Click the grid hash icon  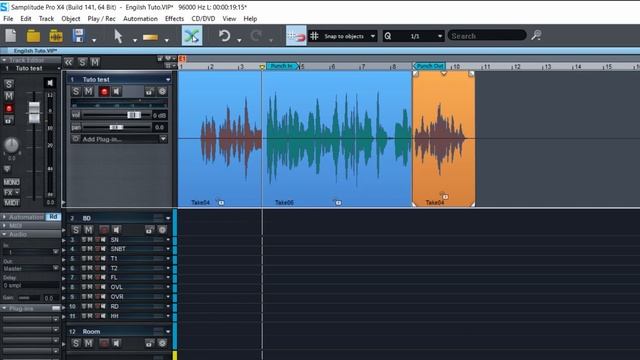pyautogui.click(x=314, y=36)
